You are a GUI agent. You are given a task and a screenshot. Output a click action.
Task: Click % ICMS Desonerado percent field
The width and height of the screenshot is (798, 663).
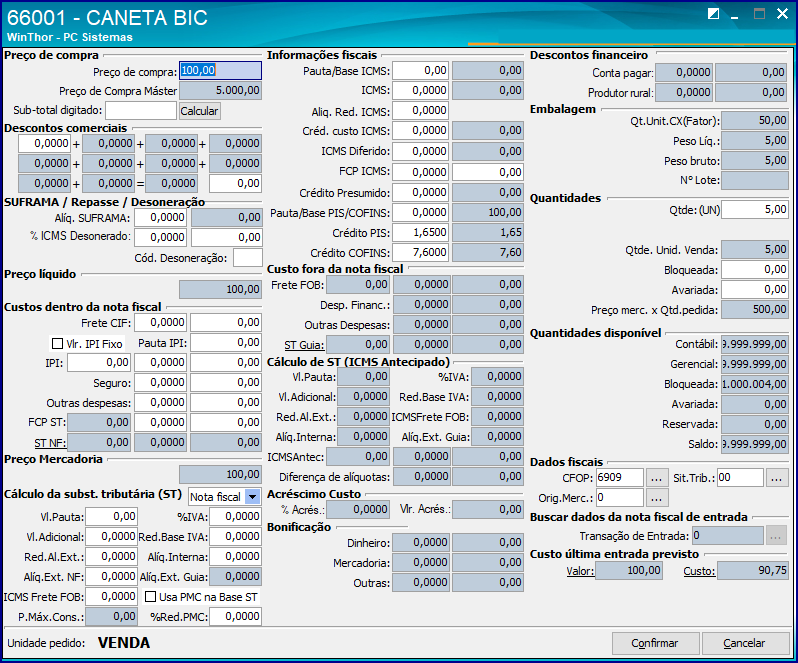coord(161,237)
